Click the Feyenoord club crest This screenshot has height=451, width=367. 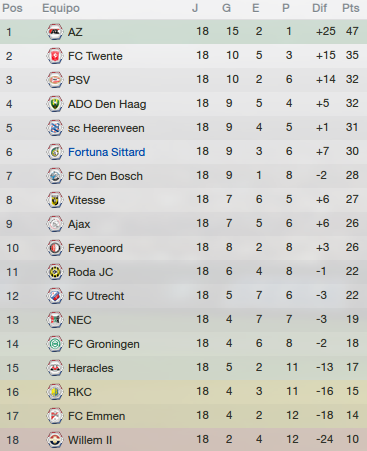click(55, 248)
